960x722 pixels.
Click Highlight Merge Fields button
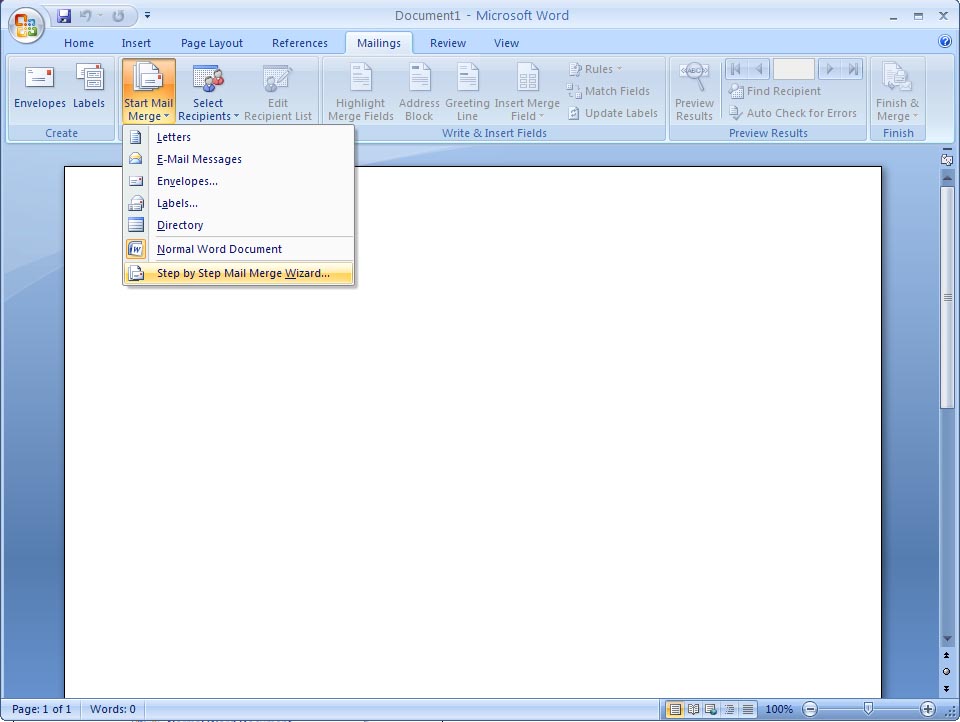pos(361,91)
